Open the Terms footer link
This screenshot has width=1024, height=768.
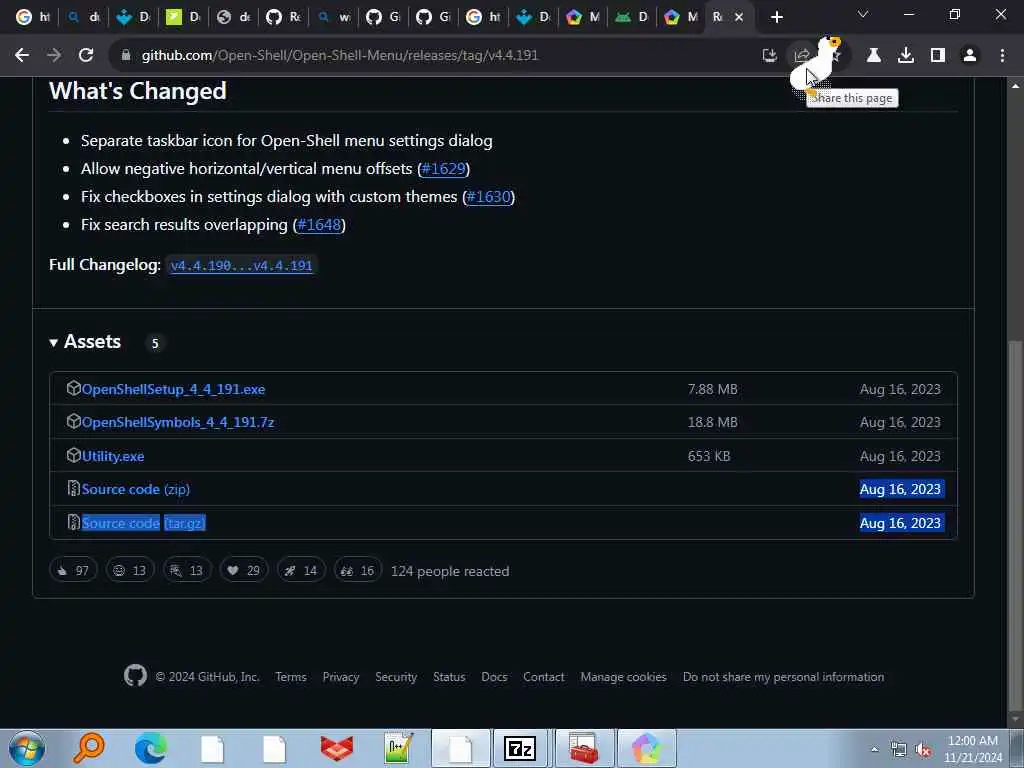tap(291, 677)
